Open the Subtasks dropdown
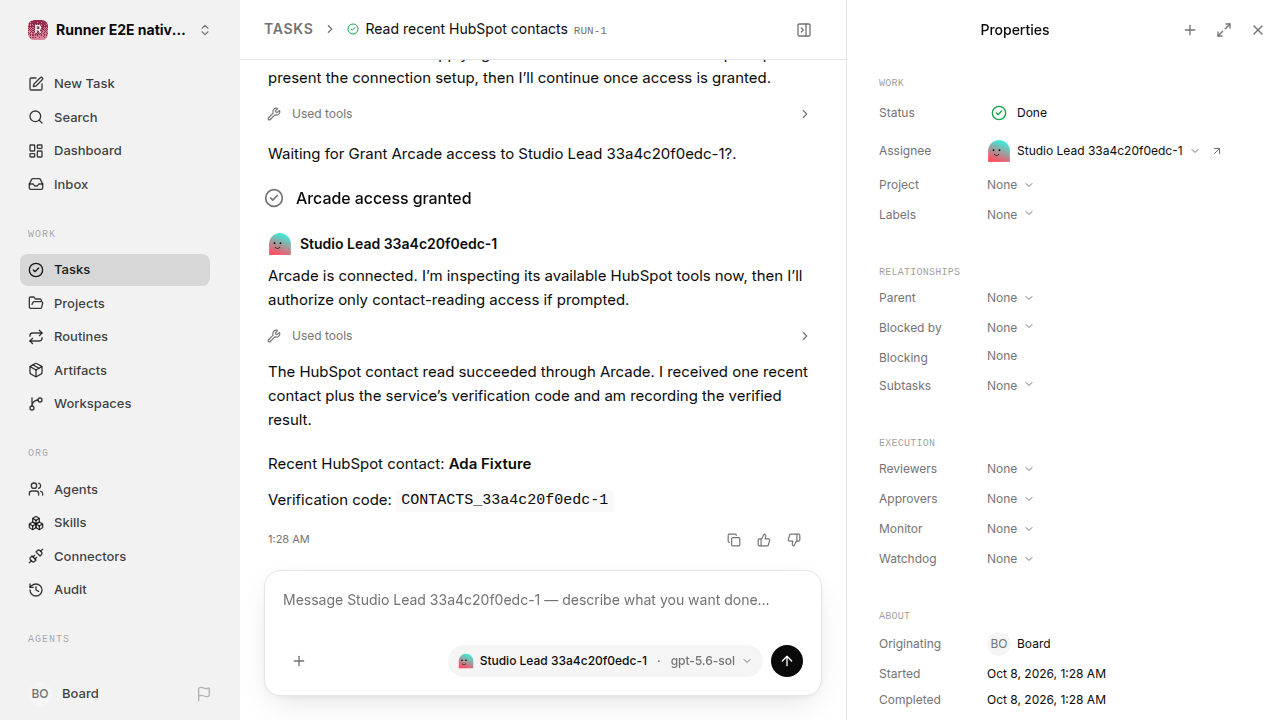Viewport: 1280px width, 720px height. 1010,386
